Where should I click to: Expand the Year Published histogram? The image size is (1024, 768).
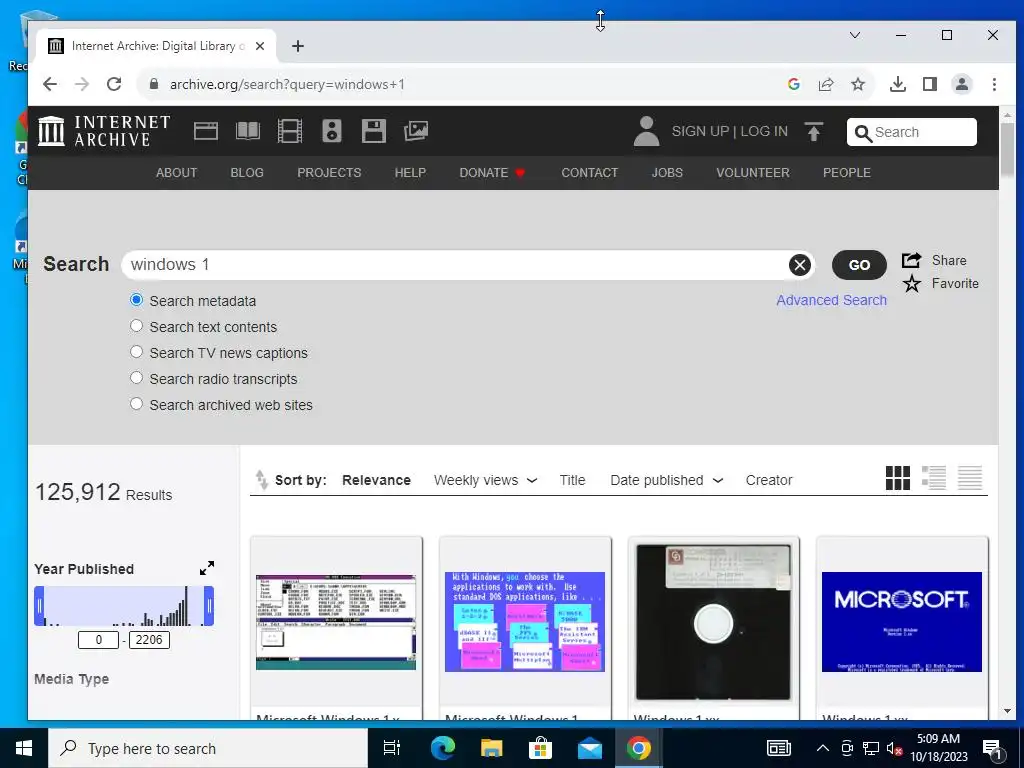(x=207, y=568)
